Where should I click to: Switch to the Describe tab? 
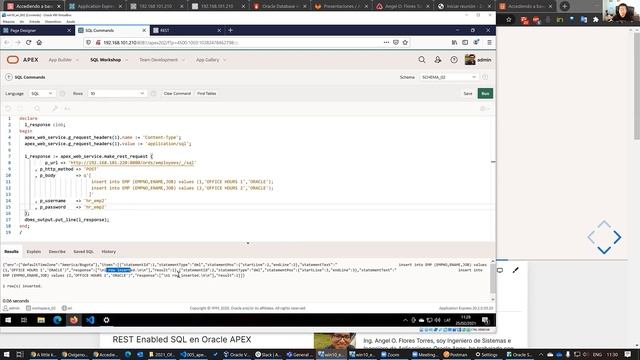click(x=57, y=251)
